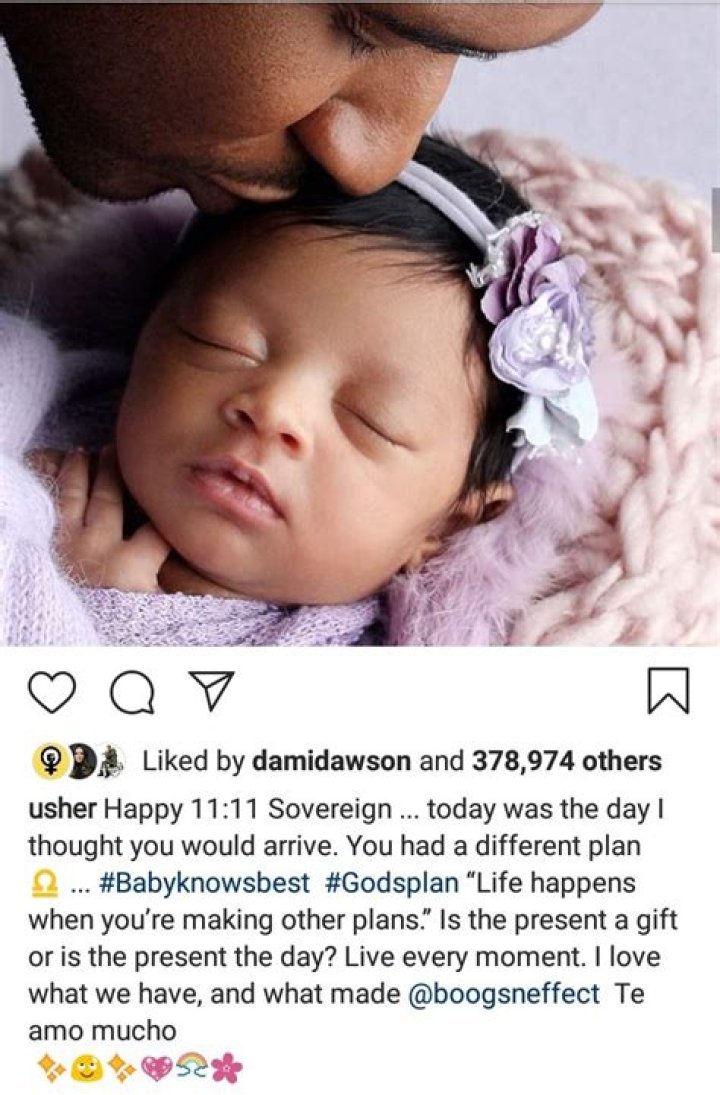Open the damidawson profile link
Viewport: 720px width, 1095px height.
coord(331,761)
